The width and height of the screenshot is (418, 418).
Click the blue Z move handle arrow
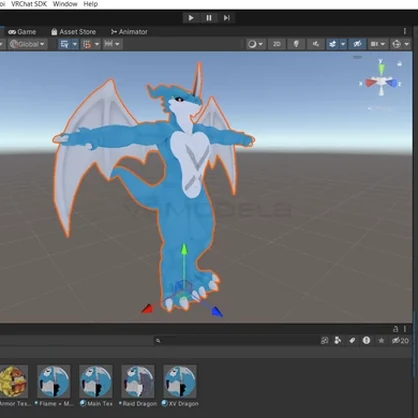217,312
